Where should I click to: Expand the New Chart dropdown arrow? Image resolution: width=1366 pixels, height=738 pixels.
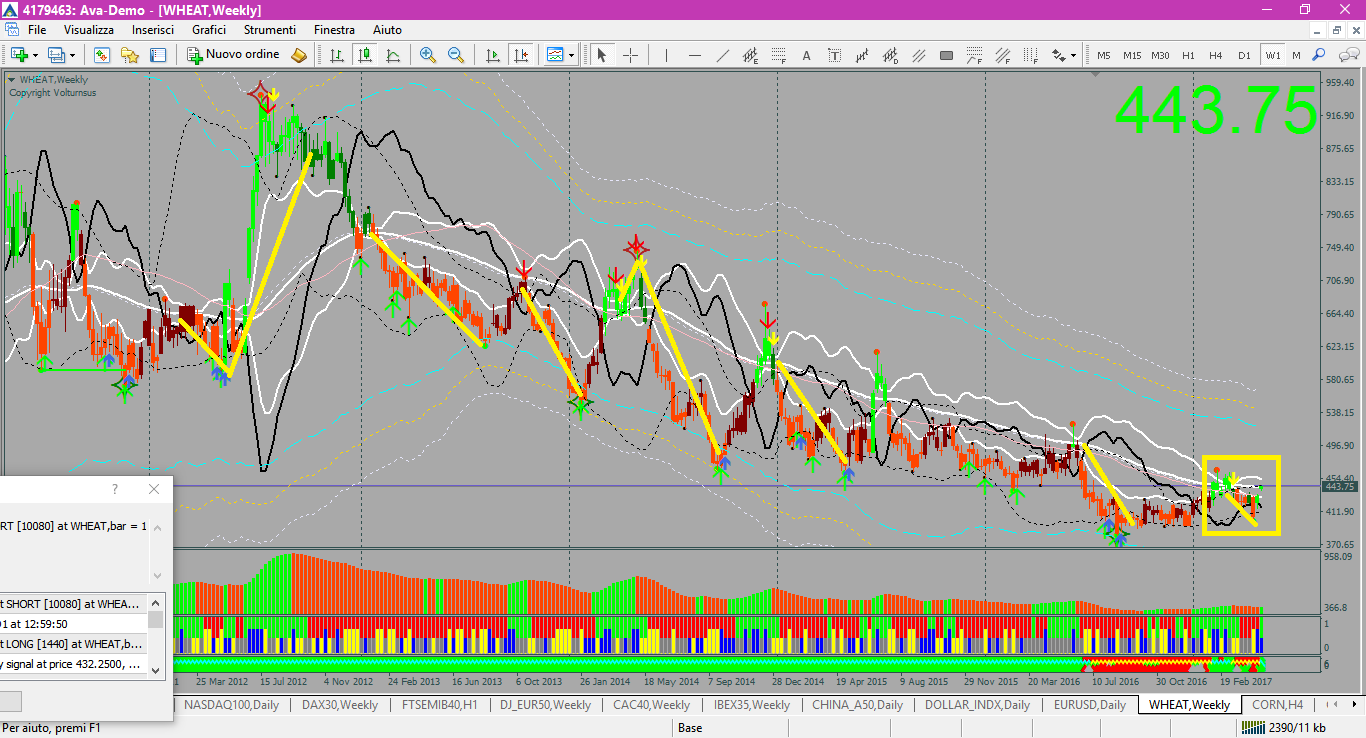pos(35,55)
